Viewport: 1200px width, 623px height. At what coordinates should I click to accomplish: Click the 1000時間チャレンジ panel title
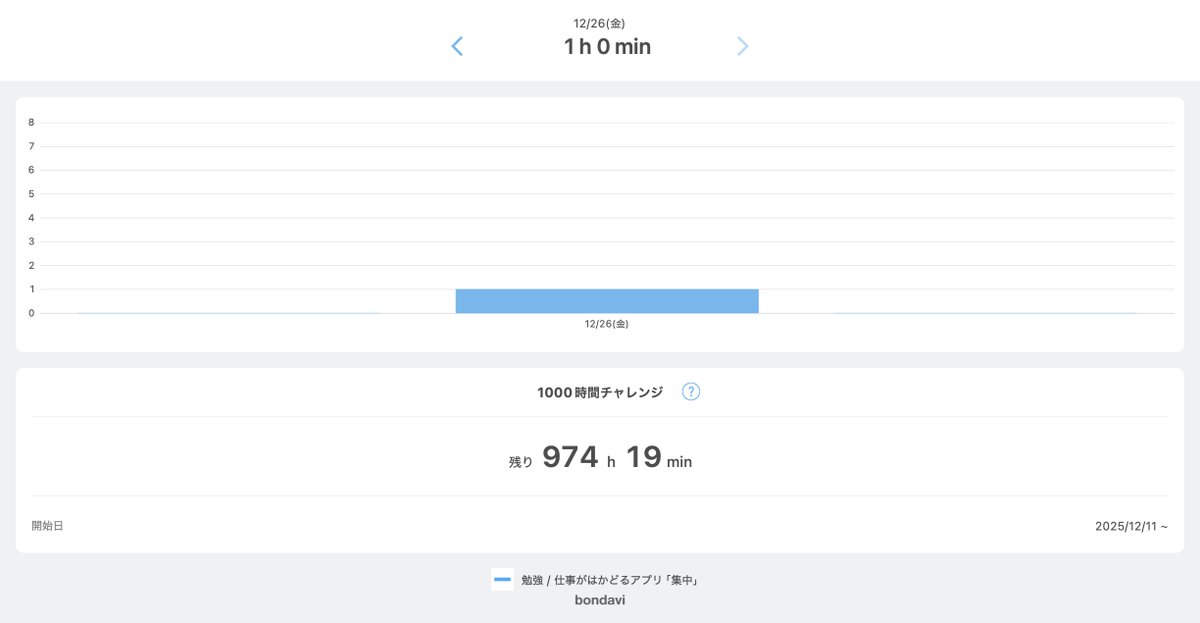(600, 392)
